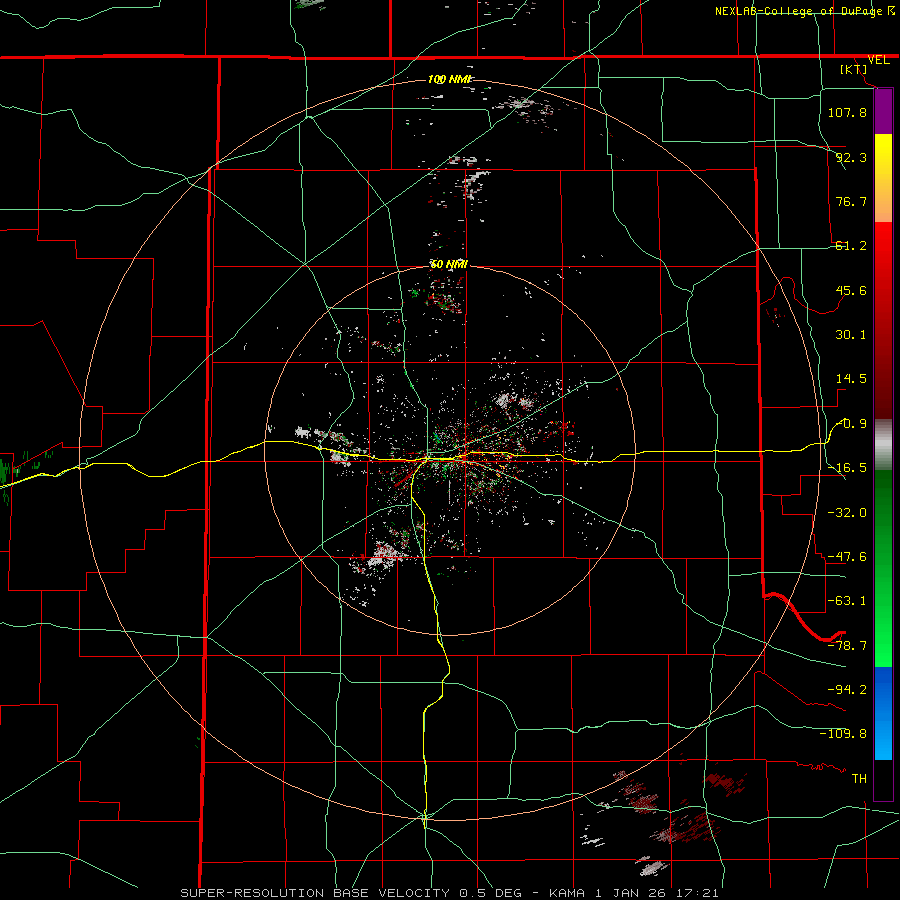This screenshot has width=900, height=900.
Task: Click the VEL legend title
Action: coord(878,60)
